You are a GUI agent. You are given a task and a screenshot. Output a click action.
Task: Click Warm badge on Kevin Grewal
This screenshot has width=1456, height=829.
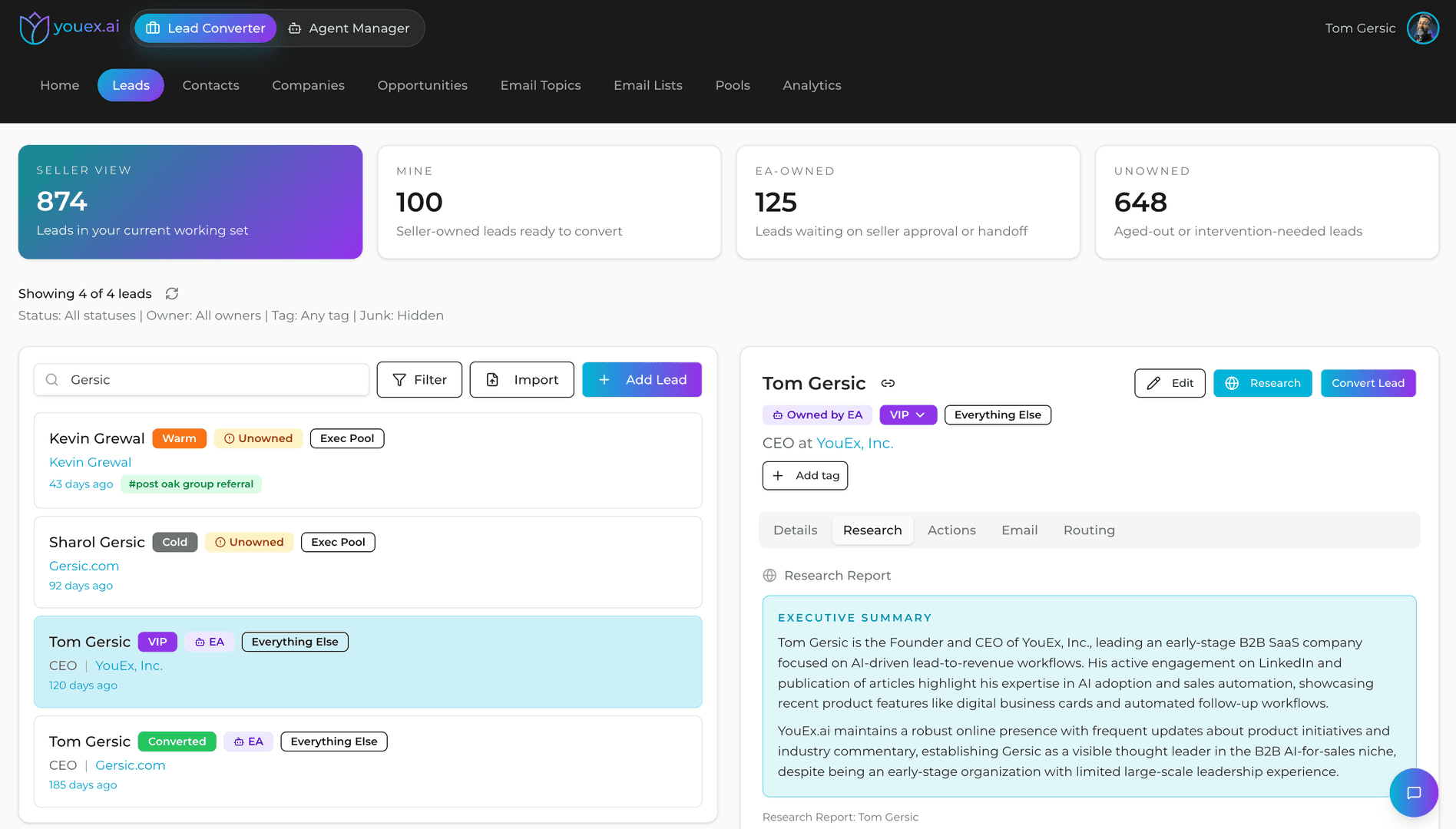click(179, 438)
